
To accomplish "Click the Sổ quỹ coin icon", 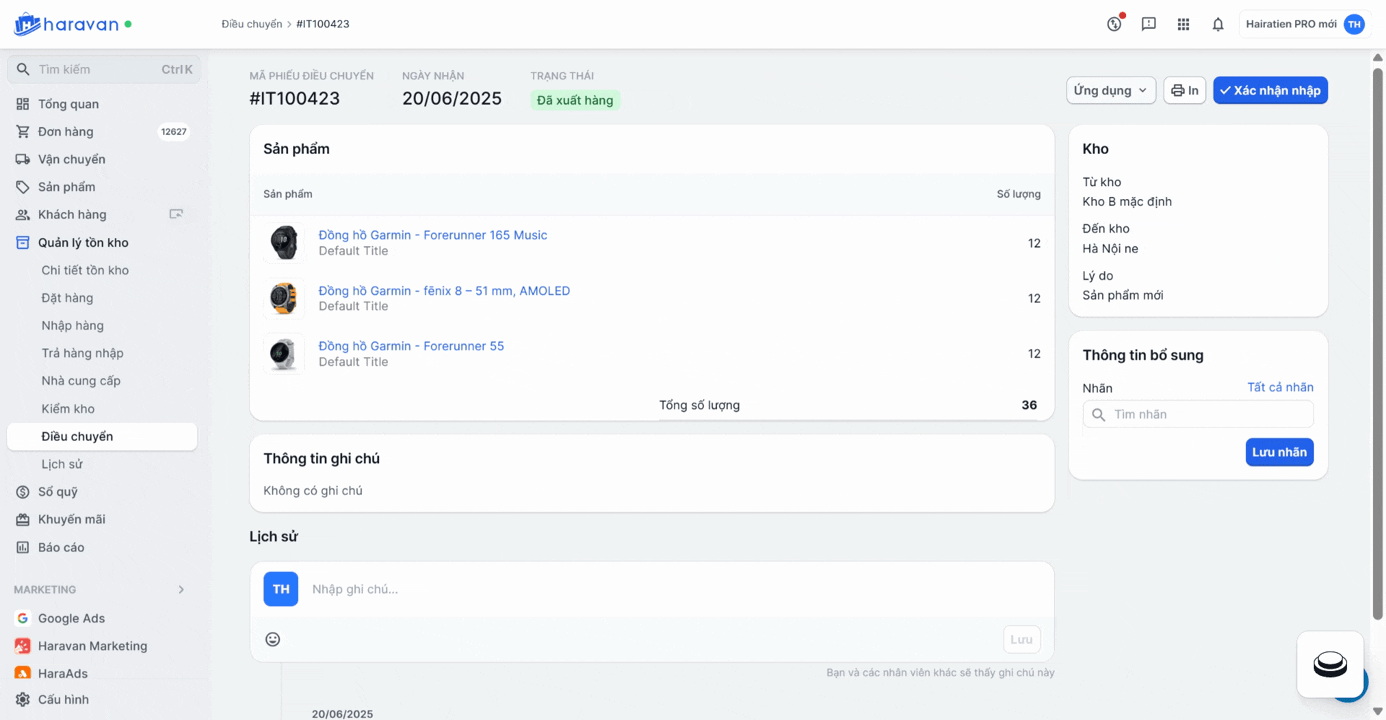I will [x=22, y=492].
